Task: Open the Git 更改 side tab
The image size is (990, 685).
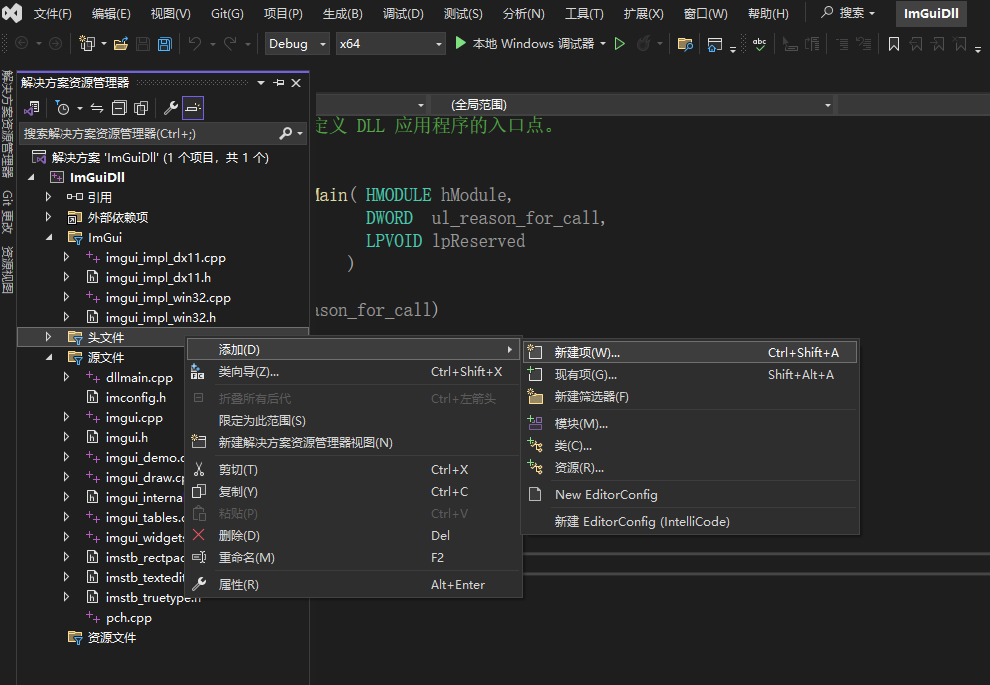Action: pos(7,212)
